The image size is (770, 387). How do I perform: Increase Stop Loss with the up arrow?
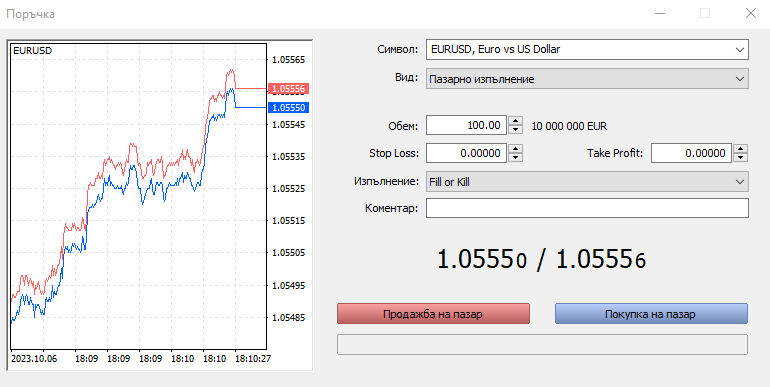515,149
